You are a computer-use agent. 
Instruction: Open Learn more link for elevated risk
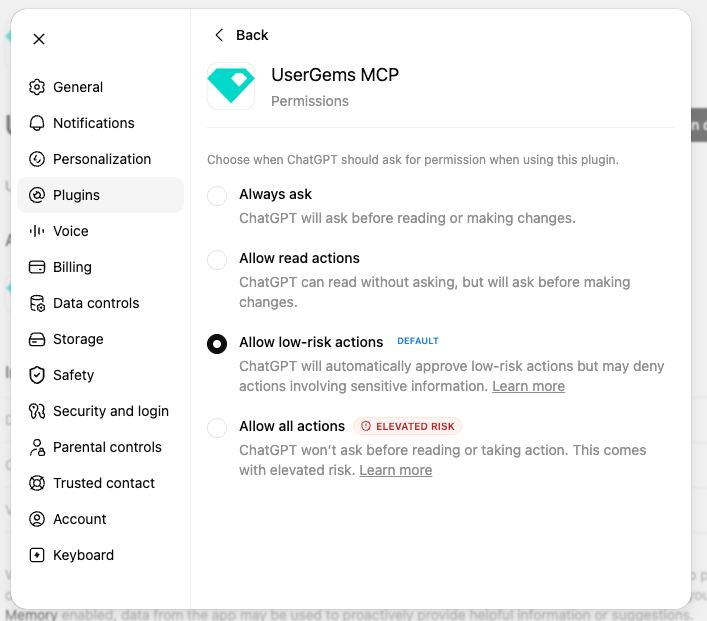coord(396,470)
